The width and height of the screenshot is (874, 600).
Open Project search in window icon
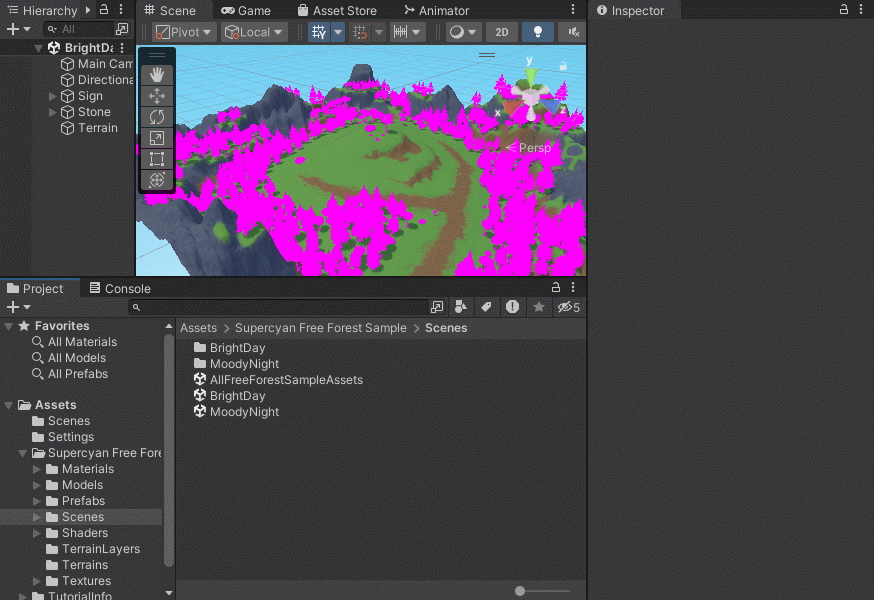437,307
